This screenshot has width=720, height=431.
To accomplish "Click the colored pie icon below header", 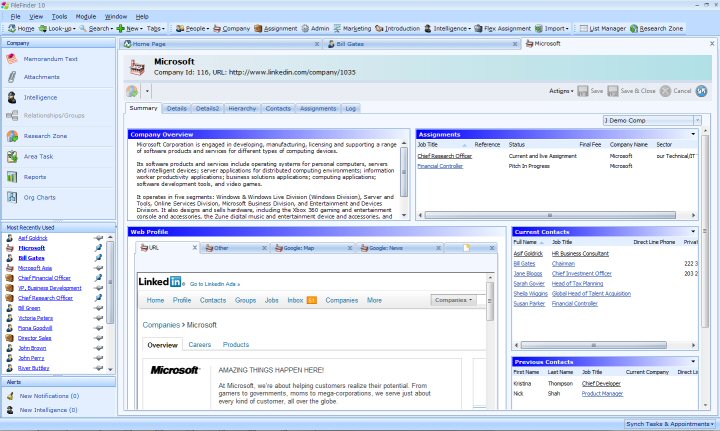I will click(x=132, y=91).
